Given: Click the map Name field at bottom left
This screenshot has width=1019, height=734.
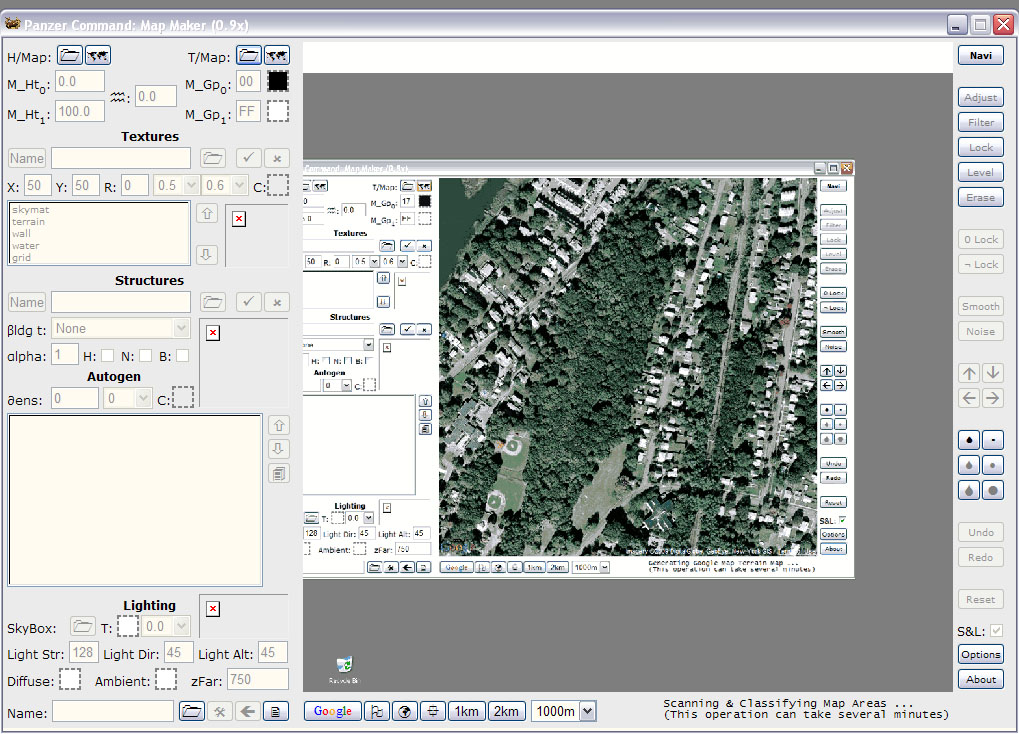Looking at the screenshot, I should click(x=113, y=711).
